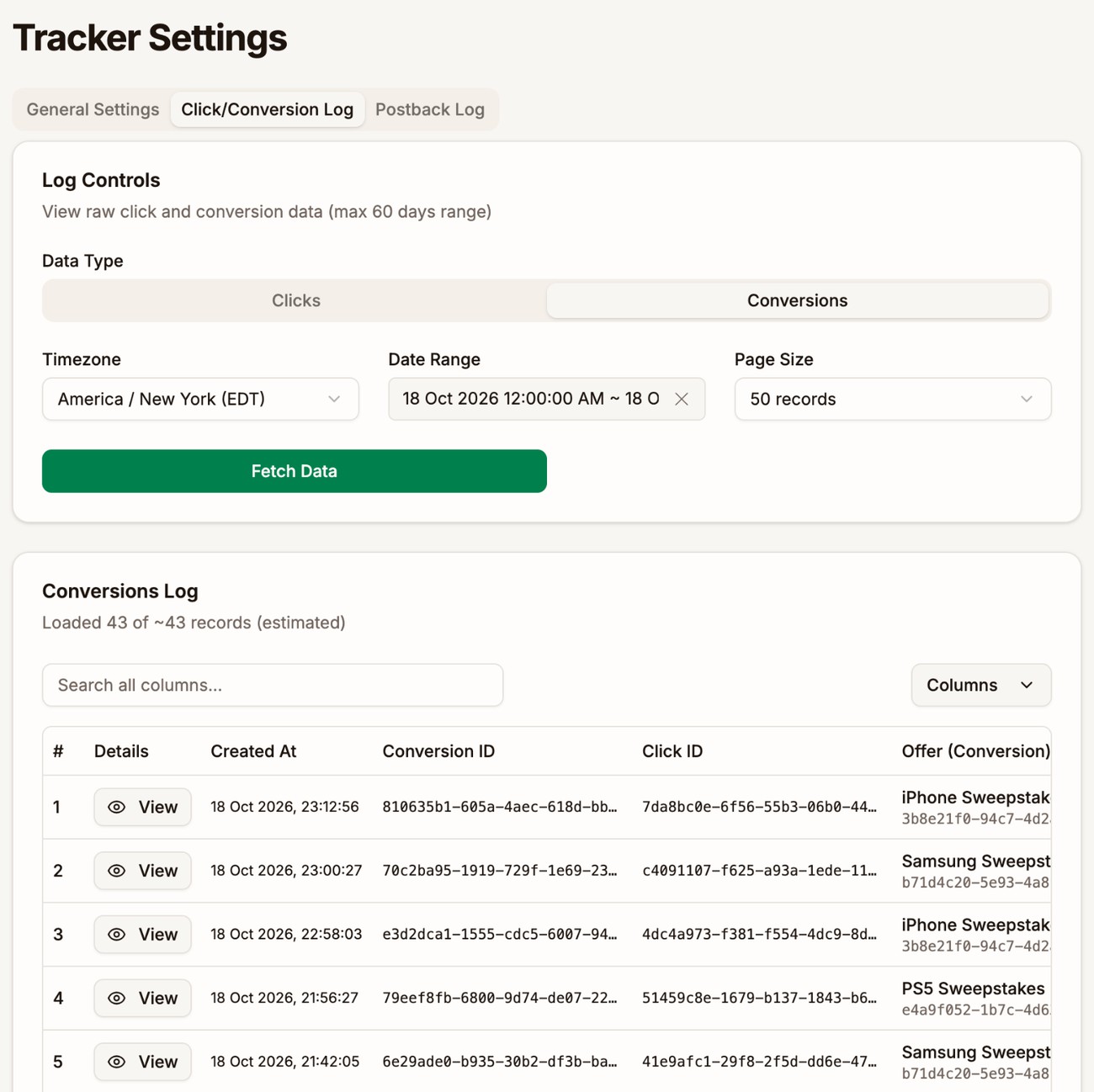Click the timestamp 18 Oct 2026, 23:00:27
This screenshot has width=1094, height=1092.
pyautogui.click(x=286, y=871)
